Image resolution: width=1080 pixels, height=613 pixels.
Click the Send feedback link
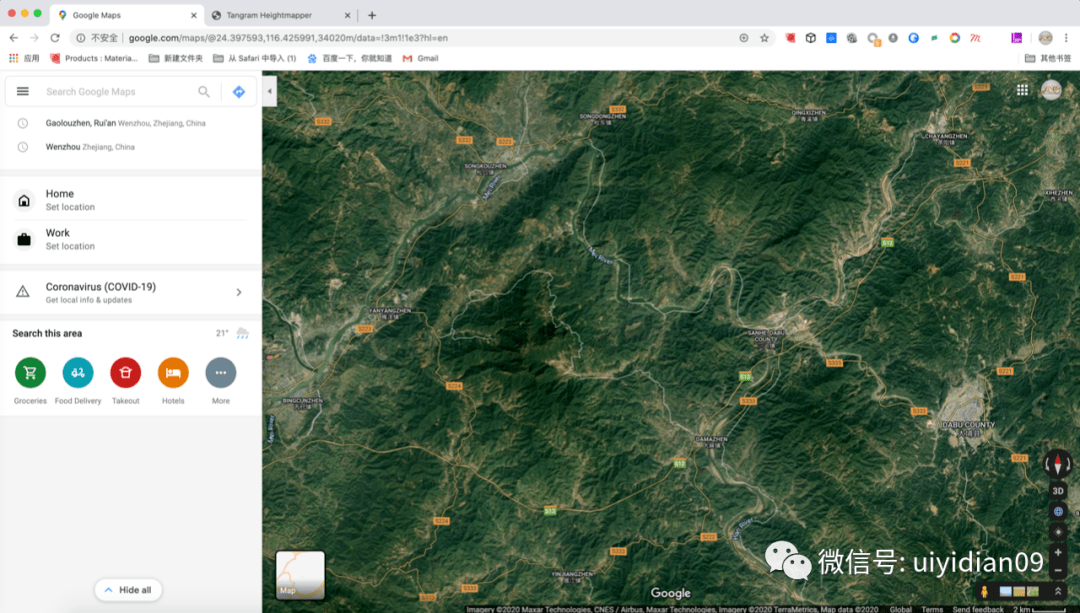point(977,607)
